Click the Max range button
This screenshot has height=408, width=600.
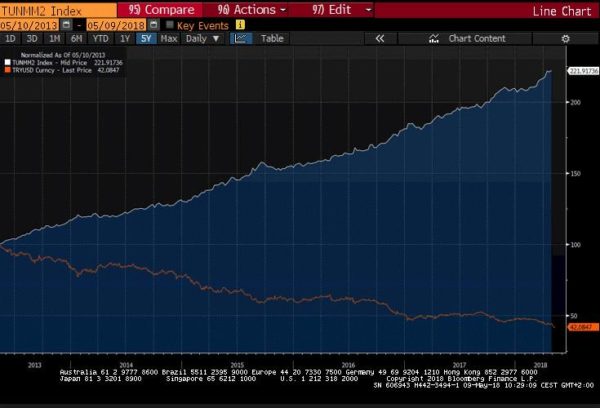[169, 38]
